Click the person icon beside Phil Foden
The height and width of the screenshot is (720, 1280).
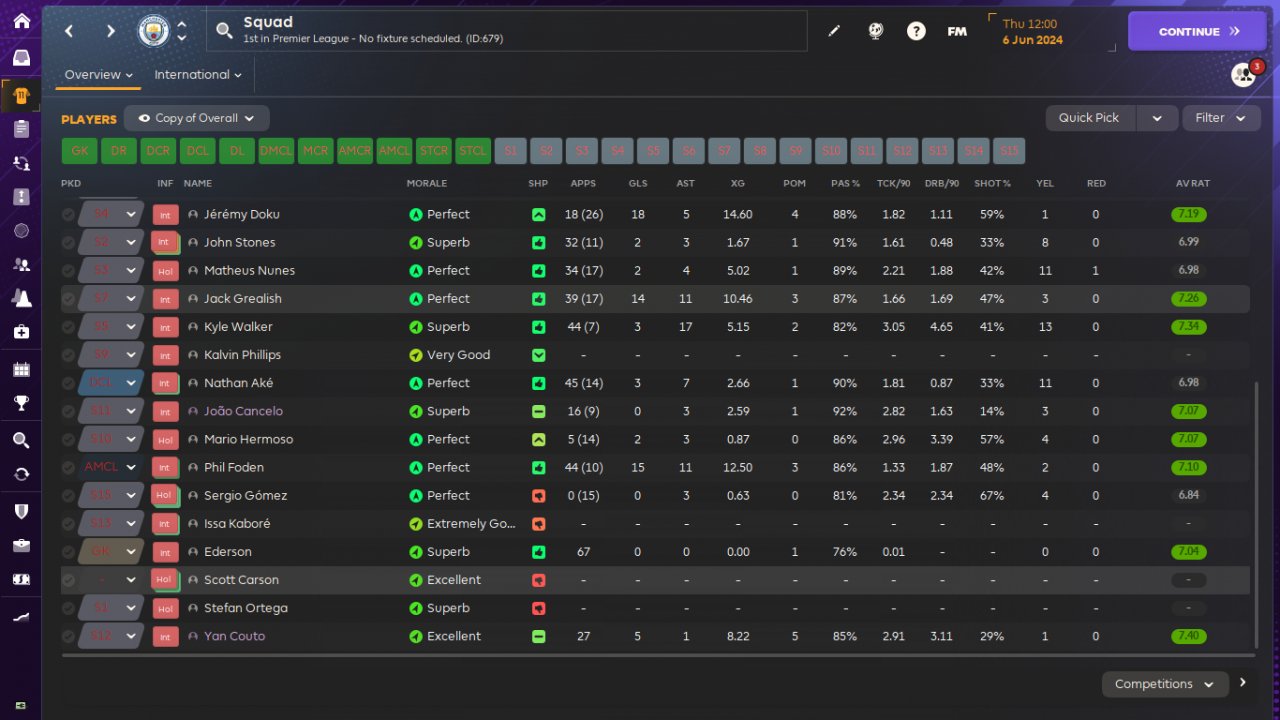193,467
